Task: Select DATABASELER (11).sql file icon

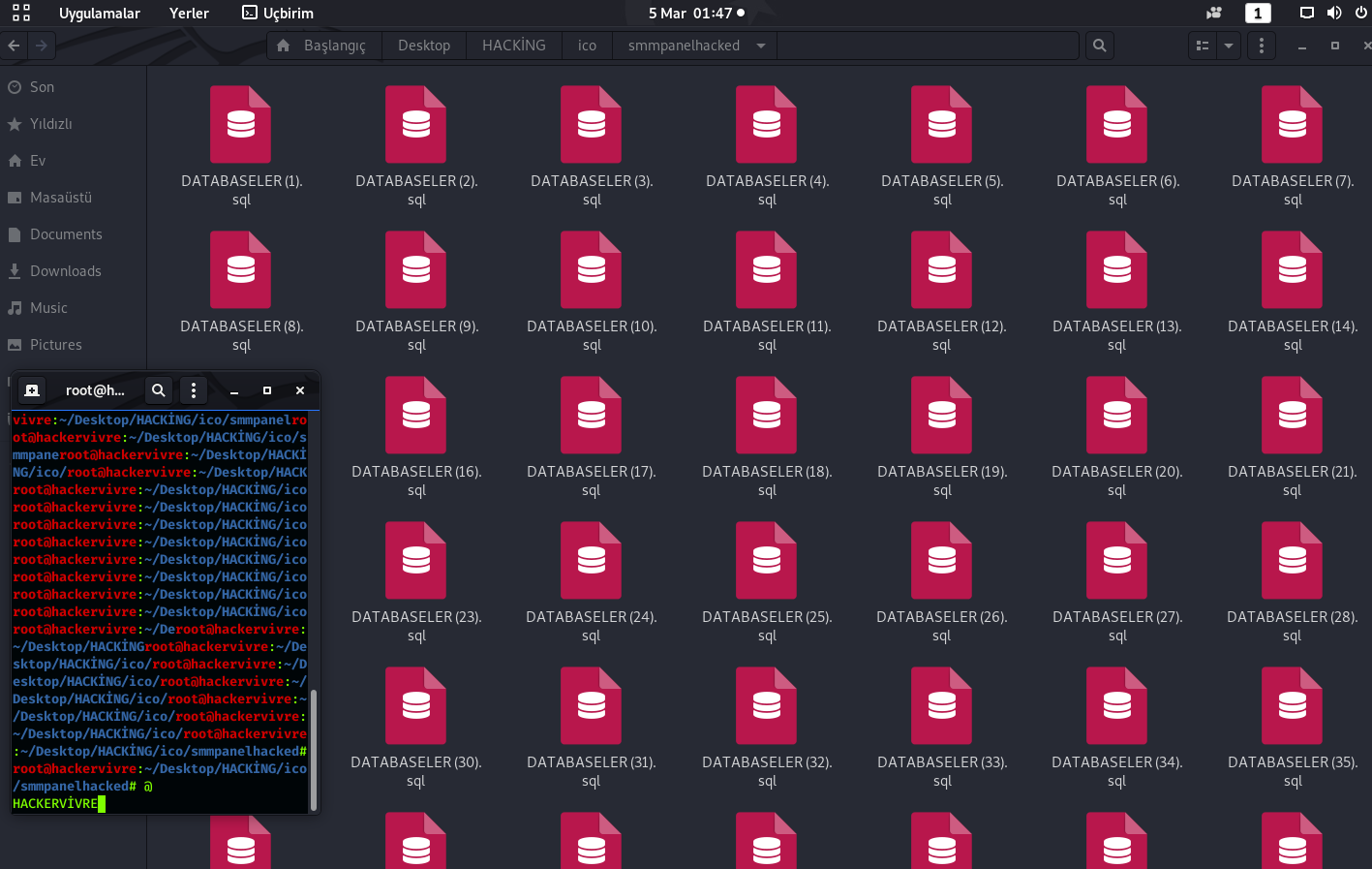Action: [767, 269]
